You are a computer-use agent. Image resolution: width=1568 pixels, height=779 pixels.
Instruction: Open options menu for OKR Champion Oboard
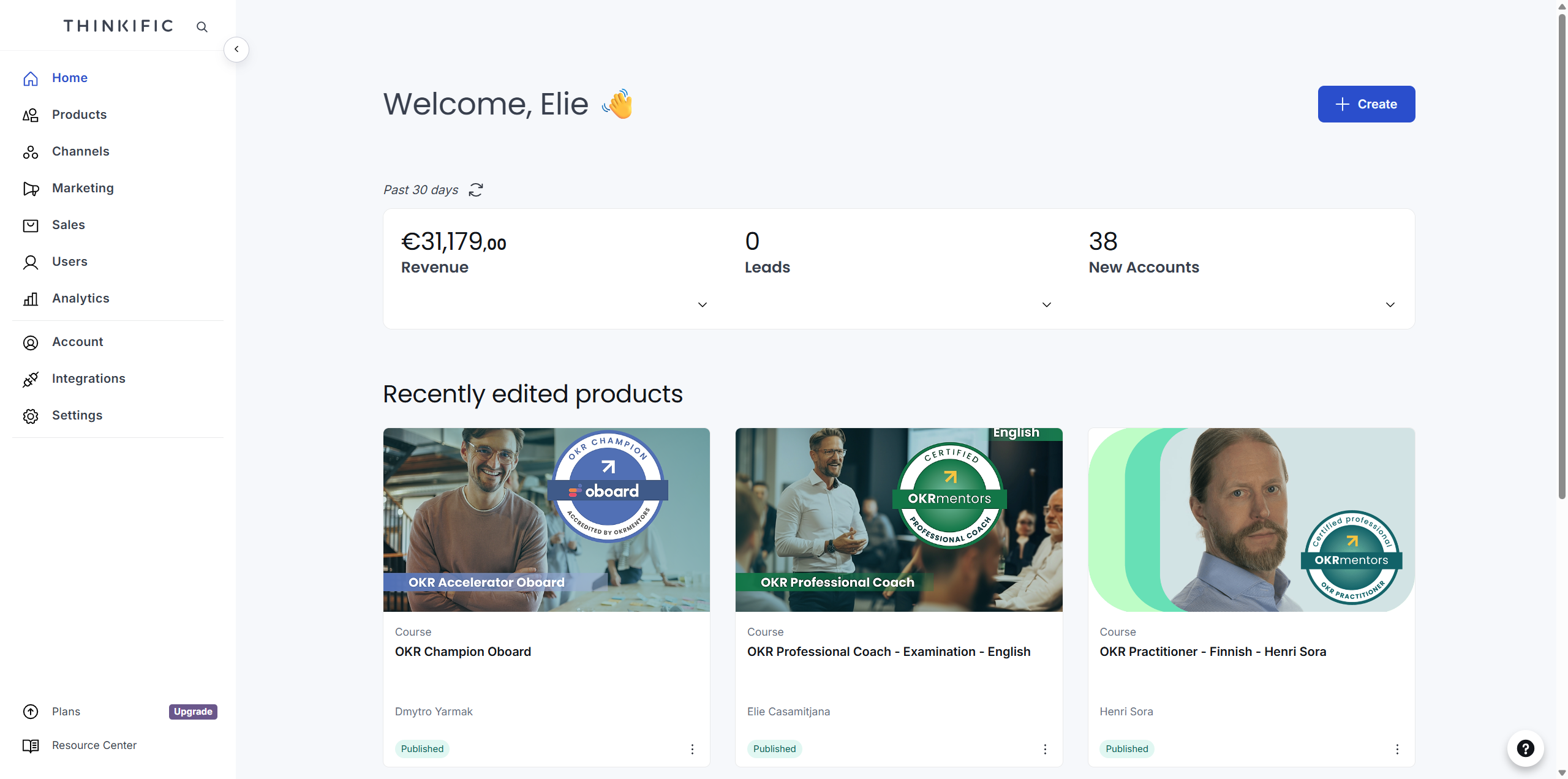(x=692, y=749)
